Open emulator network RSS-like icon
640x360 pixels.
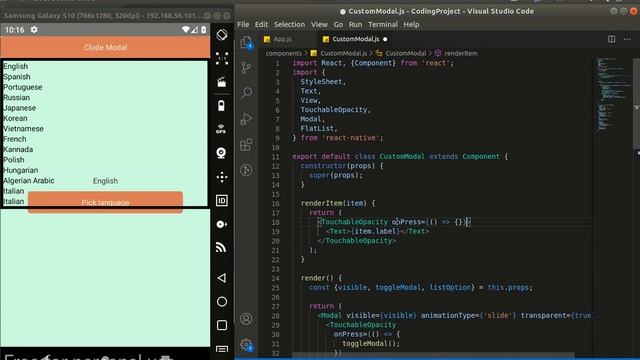[222, 247]
